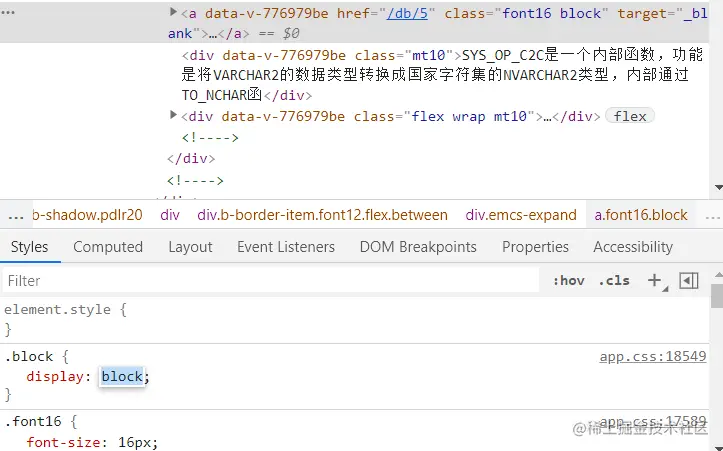Click the Styles pane scrollbar thumb

click(x=717, y=296)
